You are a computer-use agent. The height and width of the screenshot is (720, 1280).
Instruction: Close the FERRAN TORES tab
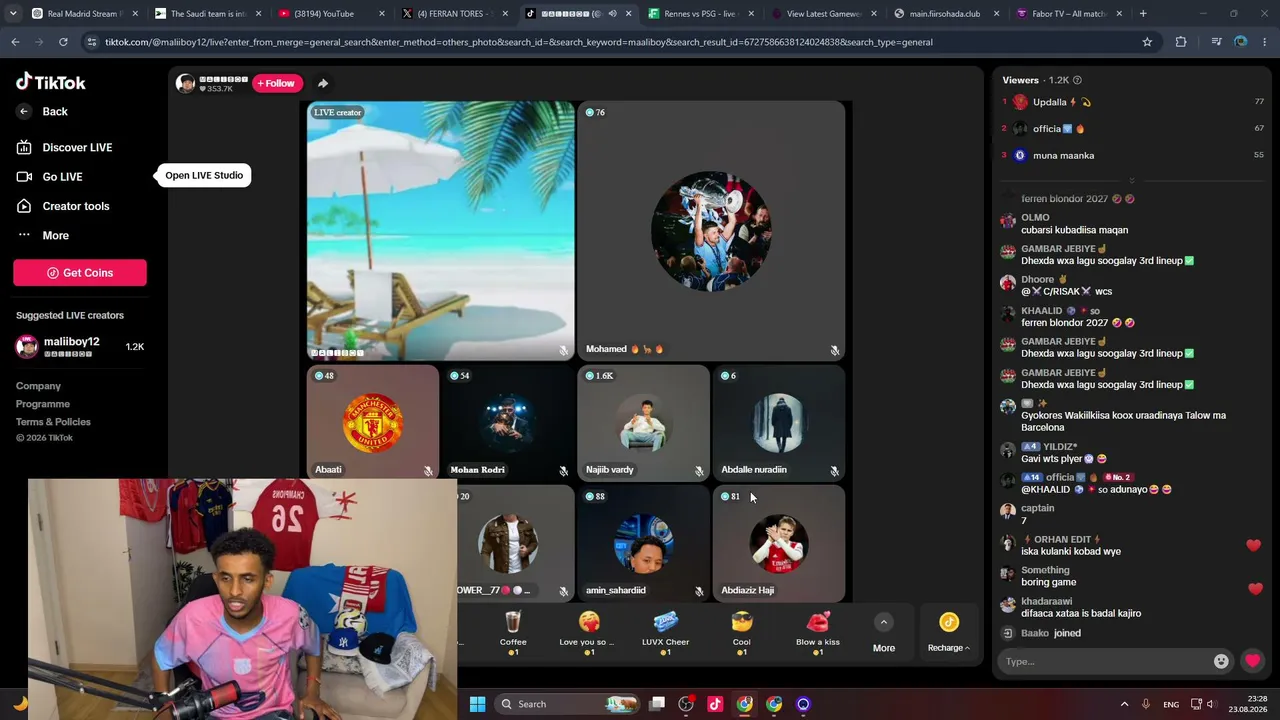pyautogui.click(x=505, y=14)
